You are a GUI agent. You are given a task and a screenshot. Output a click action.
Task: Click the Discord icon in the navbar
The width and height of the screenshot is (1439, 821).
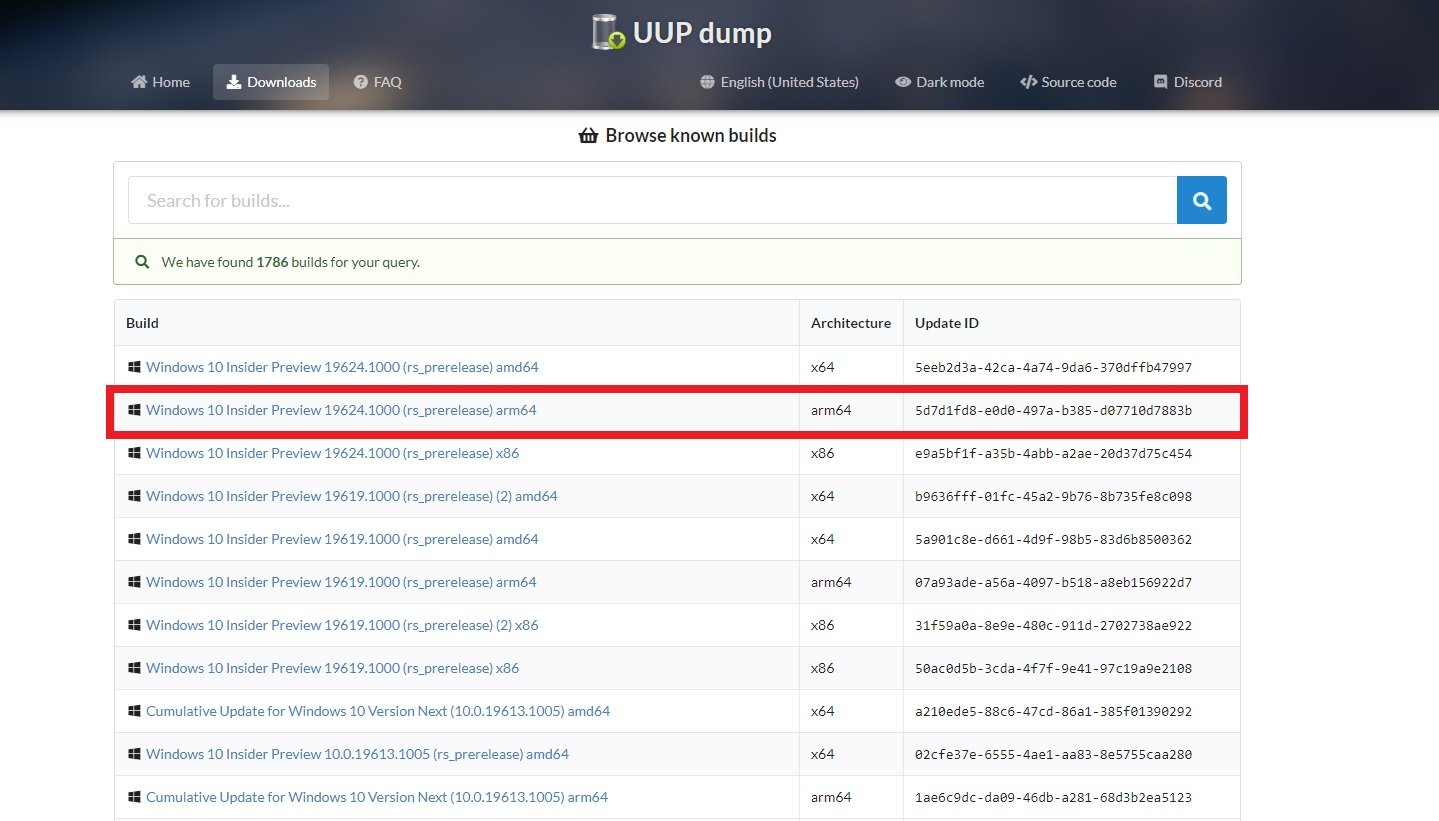pyautogui.click(x=1160, y=82)
